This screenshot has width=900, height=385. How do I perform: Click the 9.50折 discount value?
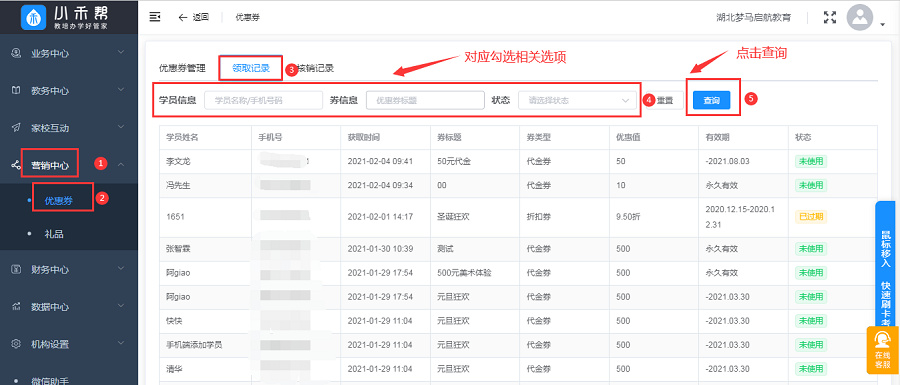(628, 217)
